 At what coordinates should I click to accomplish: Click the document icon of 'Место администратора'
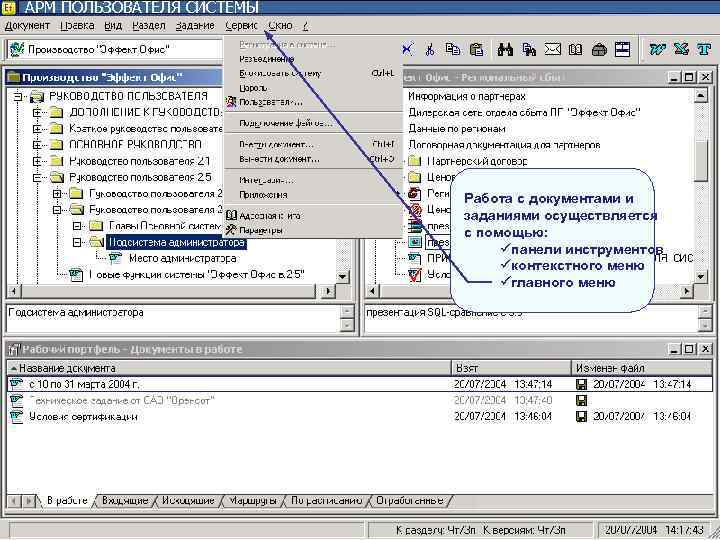(115, 259)
